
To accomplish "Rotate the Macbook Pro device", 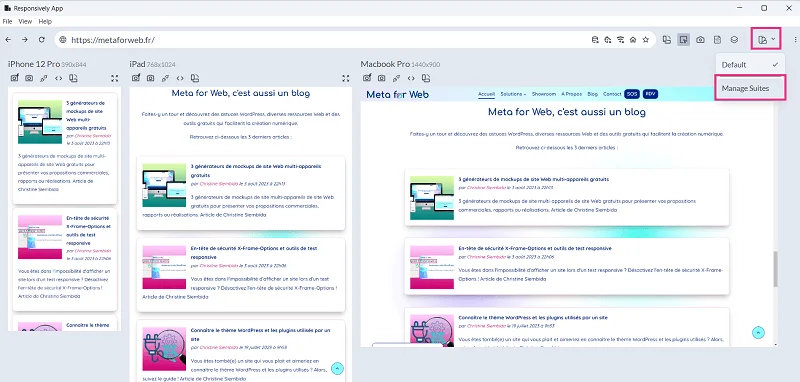I will tap(426, 78).
